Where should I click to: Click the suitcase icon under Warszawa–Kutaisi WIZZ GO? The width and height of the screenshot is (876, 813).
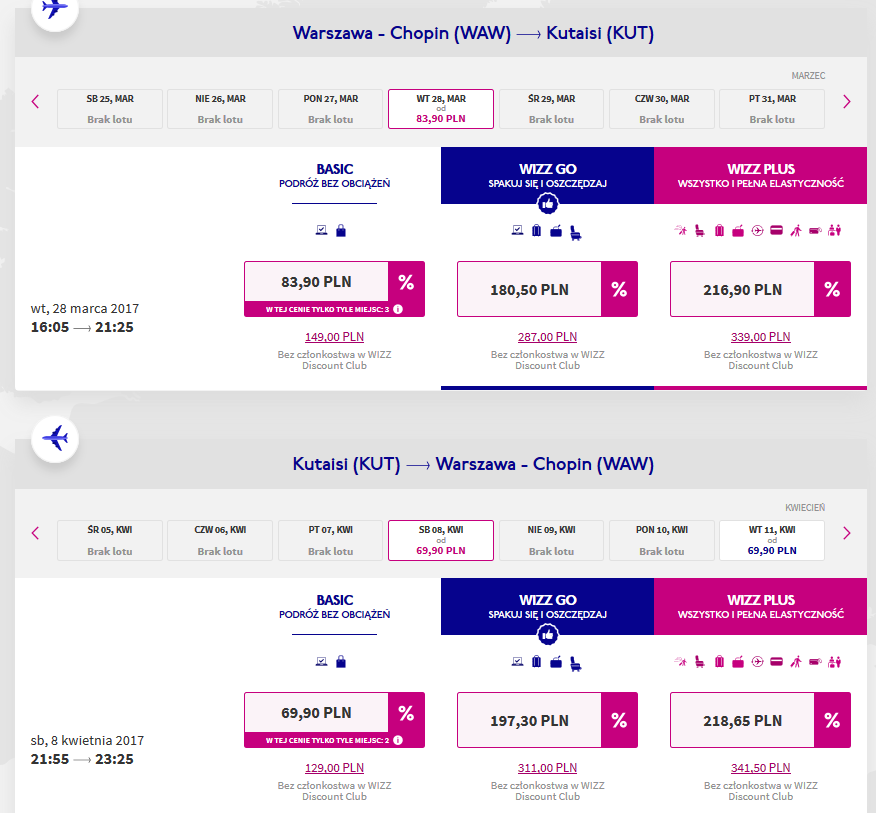536,230
